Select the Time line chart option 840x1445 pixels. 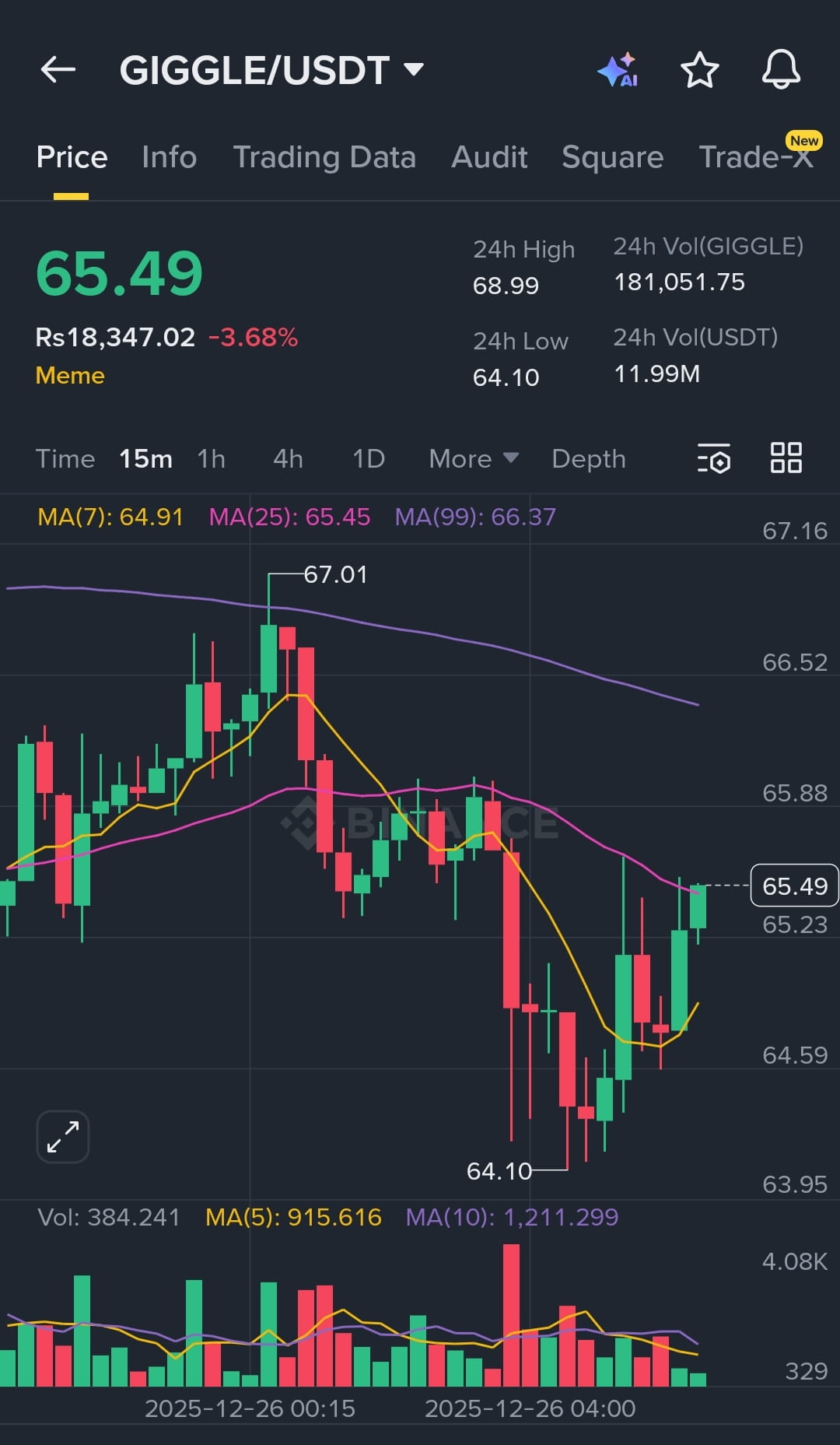point(65,458)
